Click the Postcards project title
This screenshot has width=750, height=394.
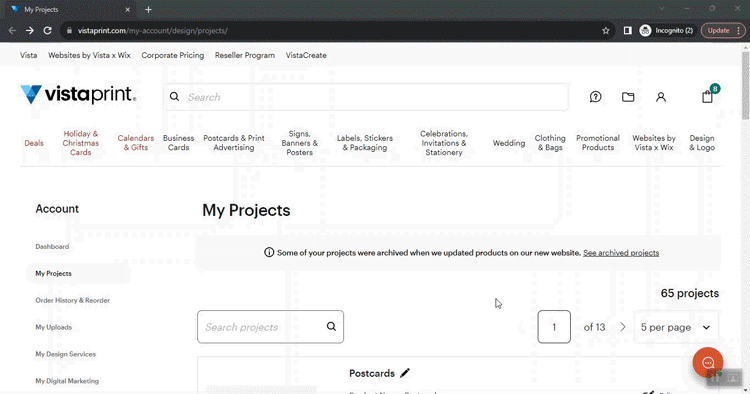[372, 373]
